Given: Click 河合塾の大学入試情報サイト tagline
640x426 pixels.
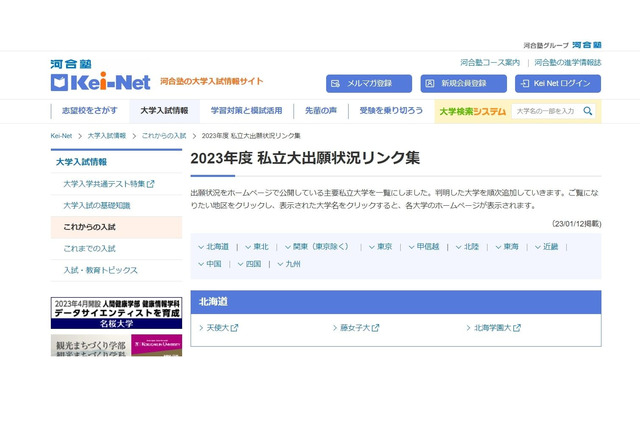Looking at the screenshot, I should pyautogui.click(x=211, y=81).
